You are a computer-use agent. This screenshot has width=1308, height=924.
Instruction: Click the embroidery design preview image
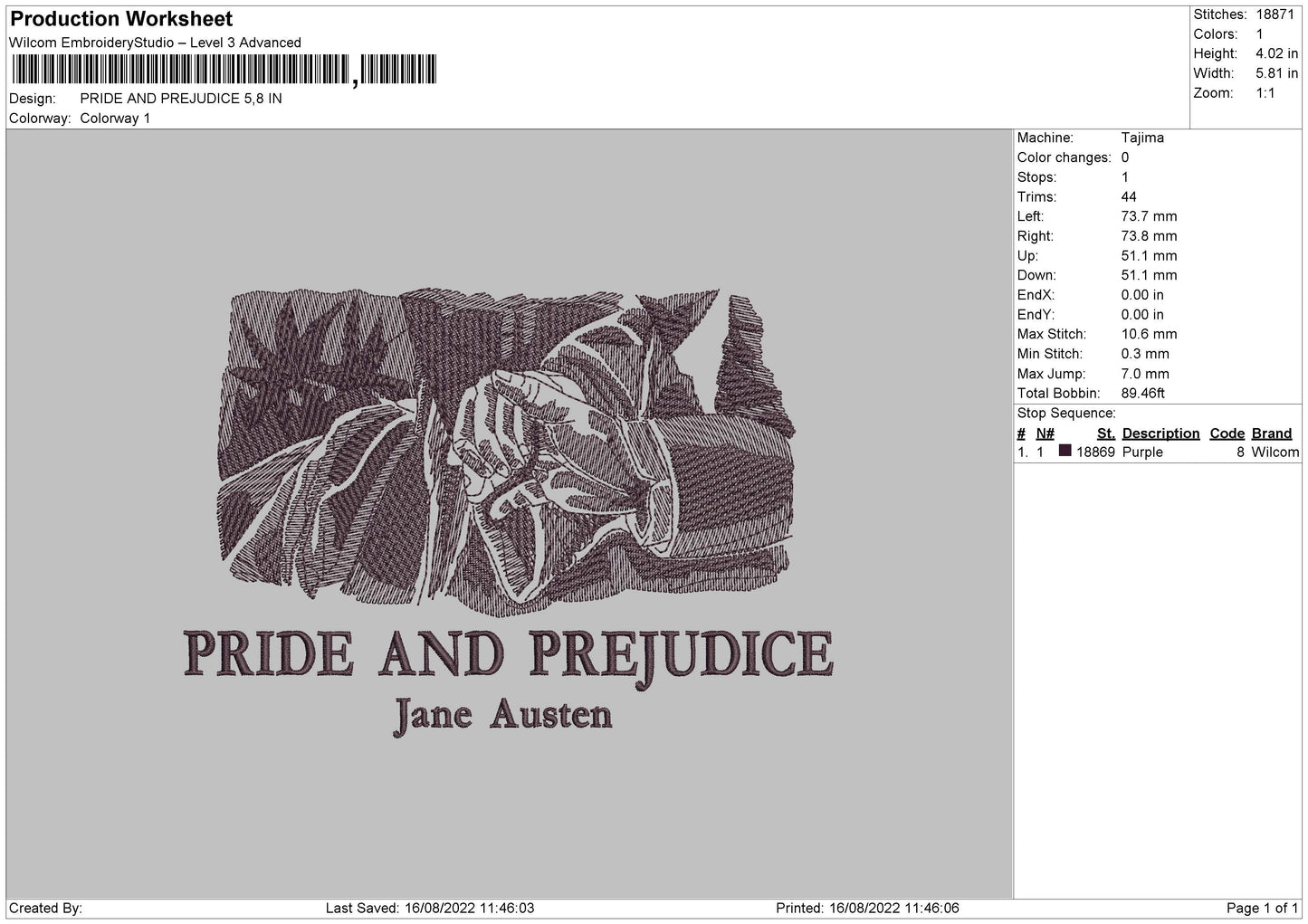coord(508,513)
